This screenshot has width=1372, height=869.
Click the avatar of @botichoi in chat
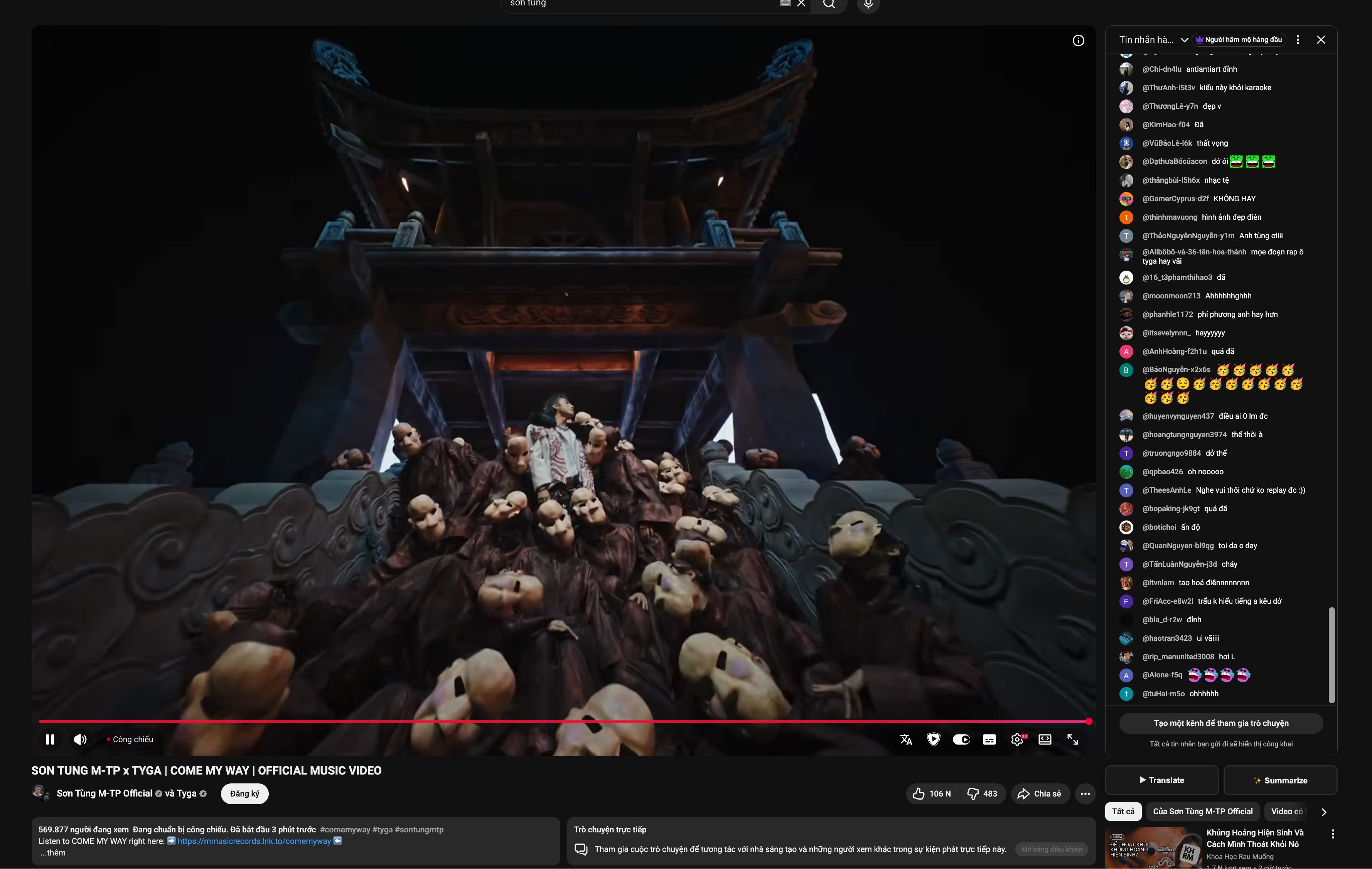[x=1126, y=527]
